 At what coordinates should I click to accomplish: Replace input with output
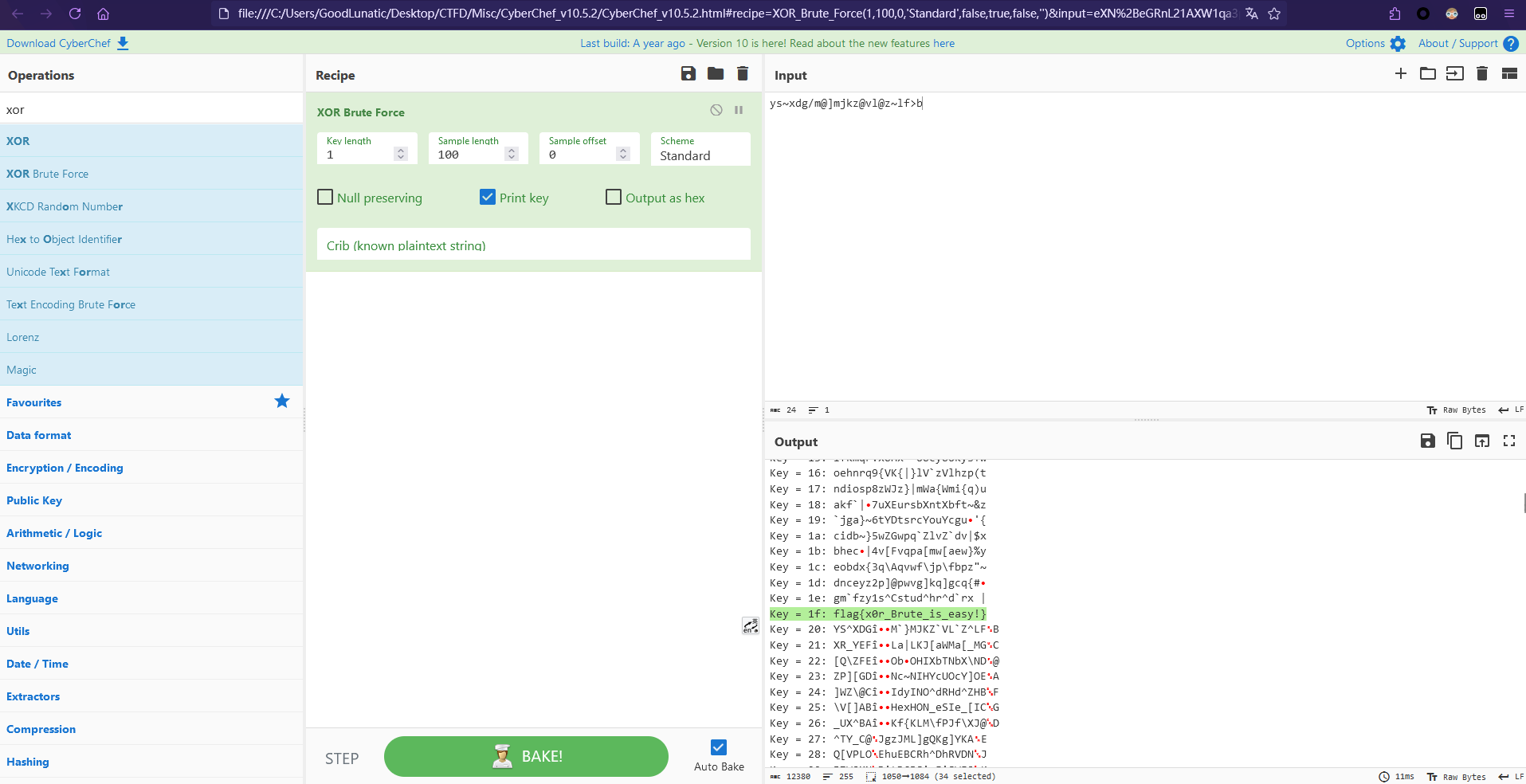pos(1482,441)
